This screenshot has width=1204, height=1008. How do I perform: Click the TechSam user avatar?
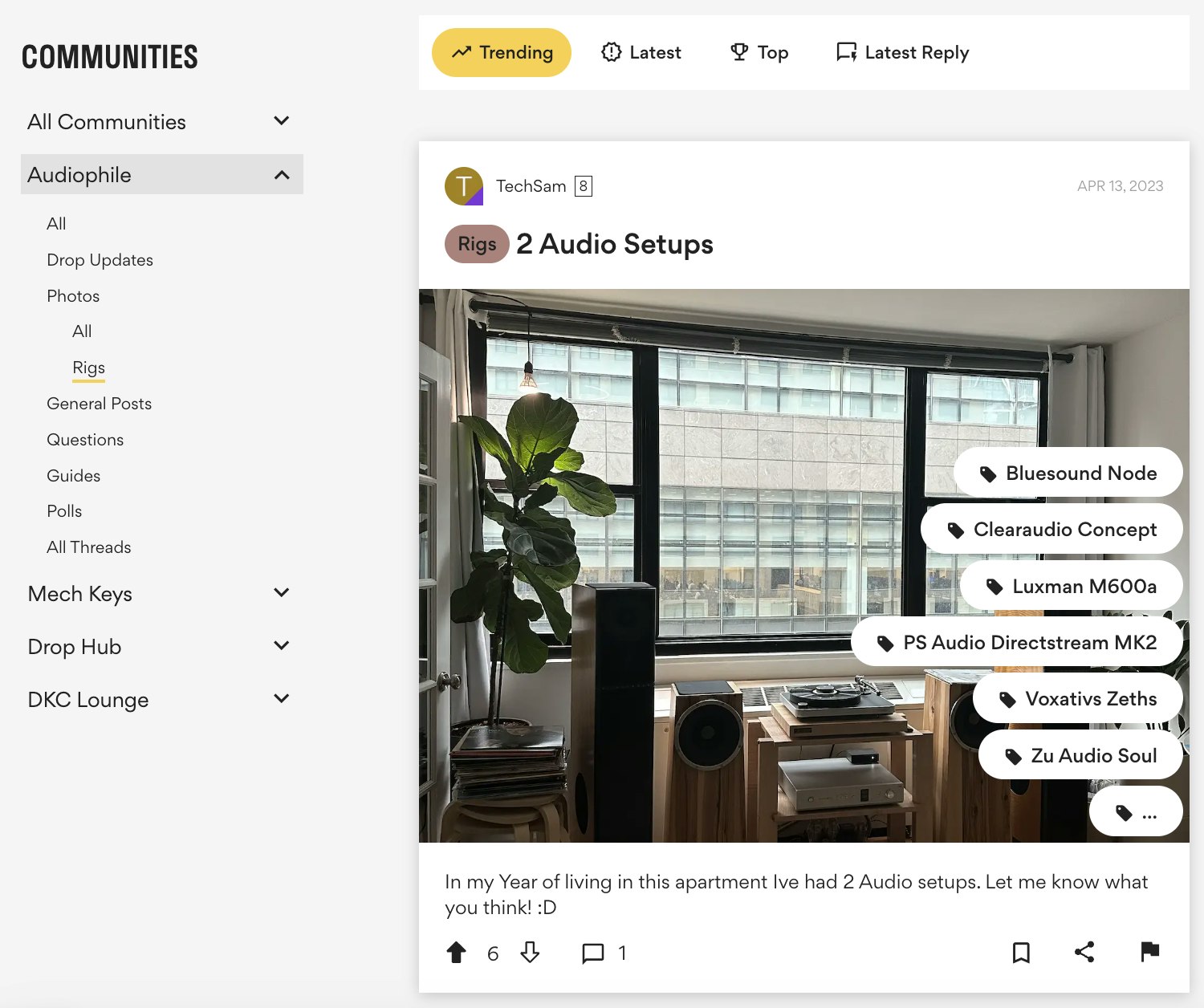pyautogui.click(x=464, y=186)
